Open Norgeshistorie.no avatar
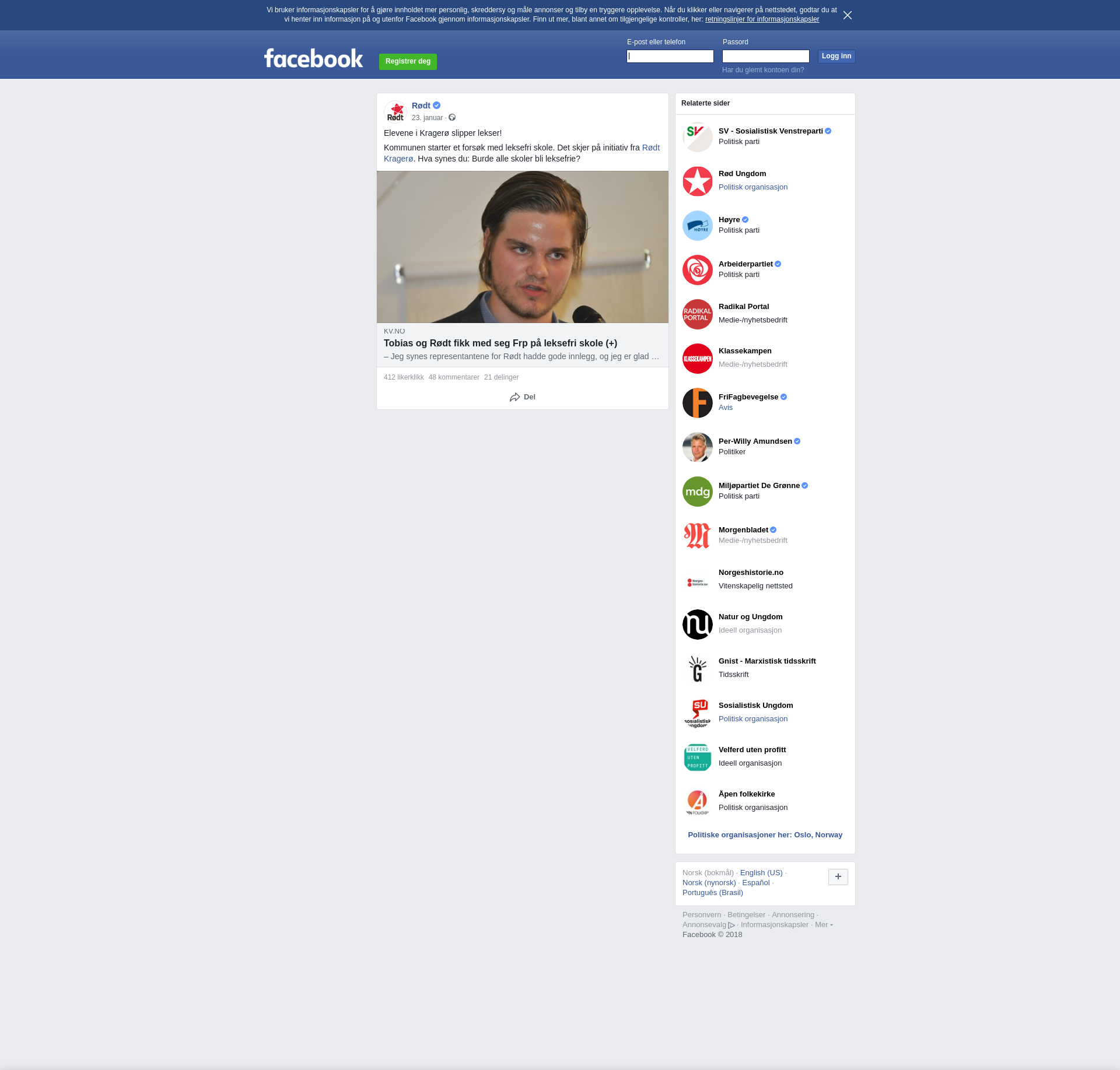Viewport: 1120px width, 1070px height. pos(698,580)
